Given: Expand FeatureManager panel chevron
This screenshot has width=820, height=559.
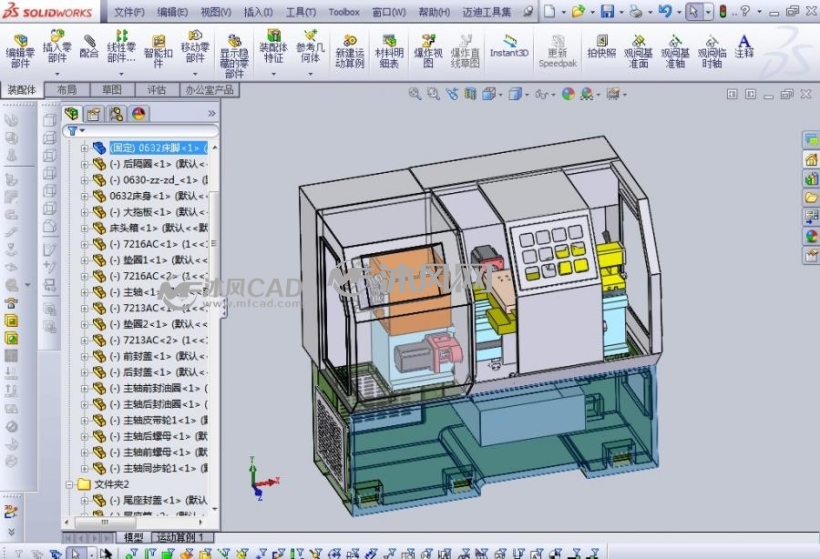Looking at the screenshot, I should pos(211,113).
